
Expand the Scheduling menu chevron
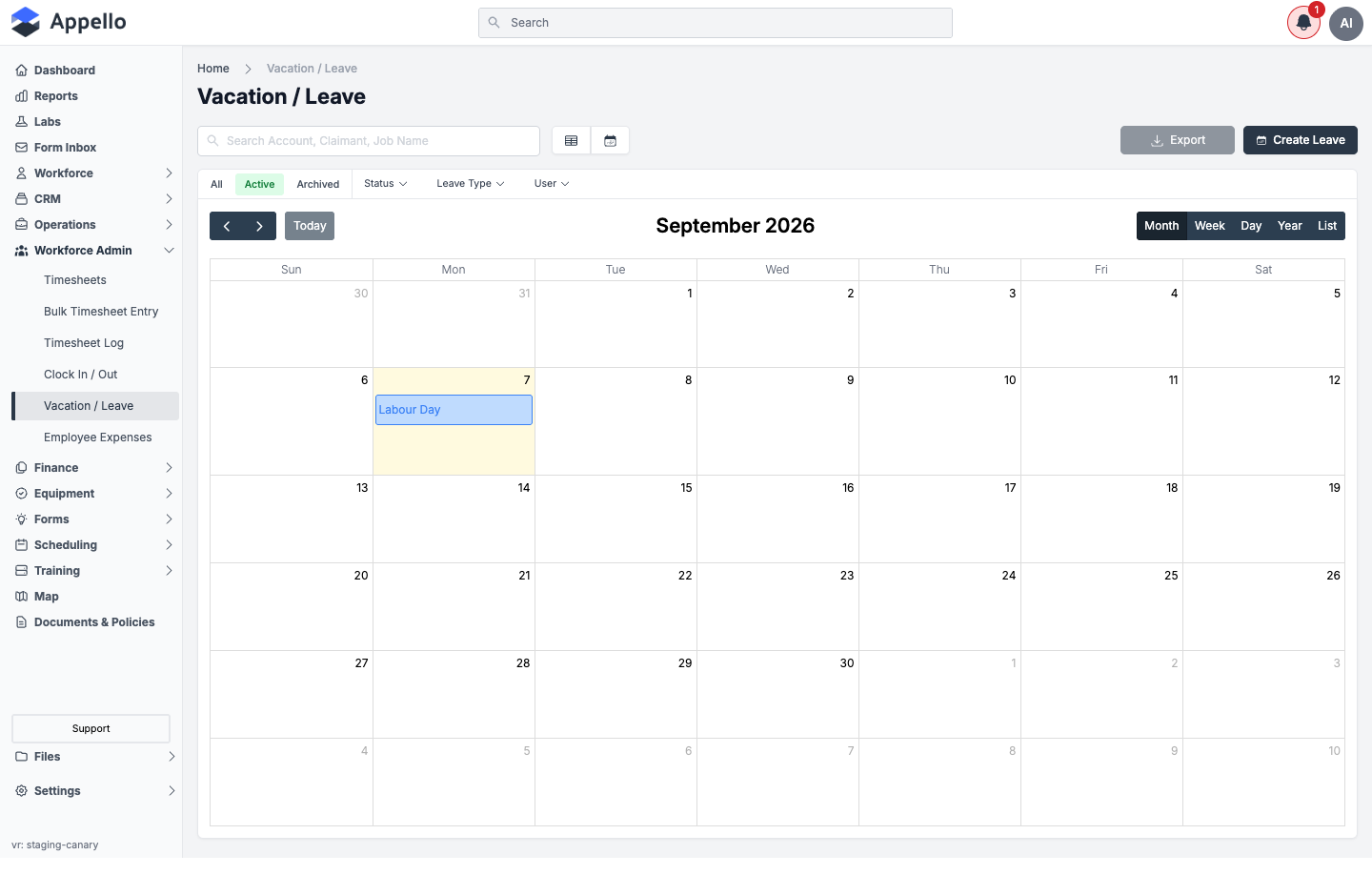[x=169, y=545]
